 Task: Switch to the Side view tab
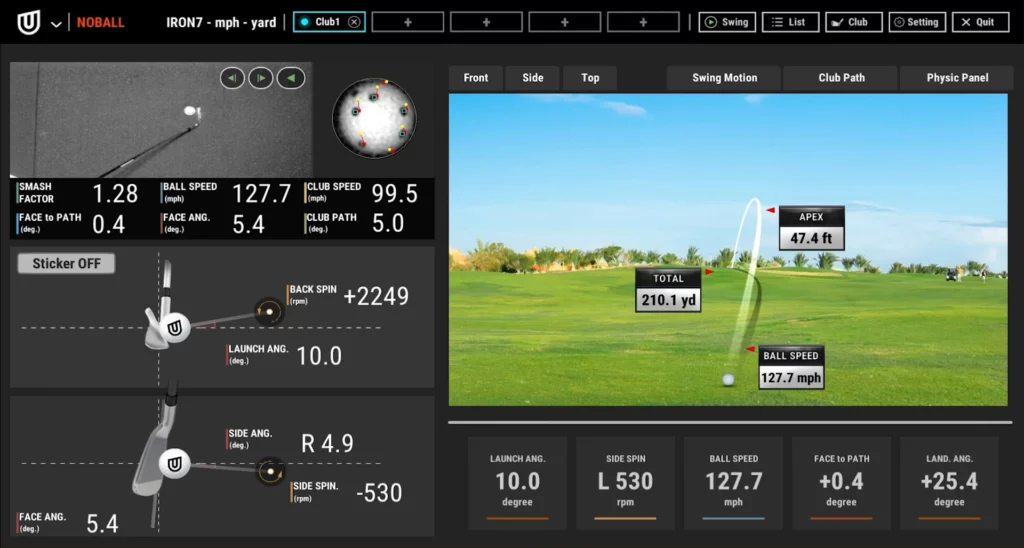pos(533,78)
